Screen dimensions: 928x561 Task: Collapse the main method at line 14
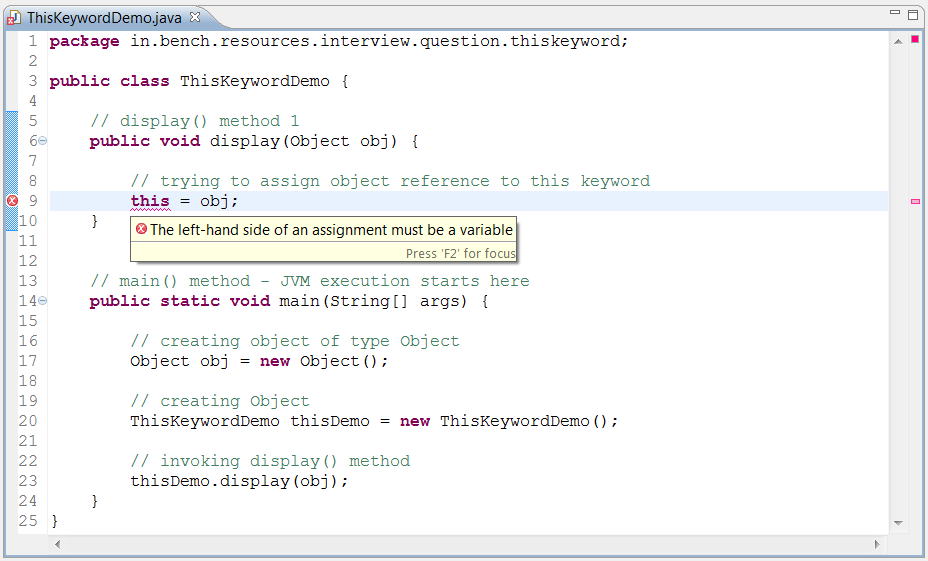43,301
